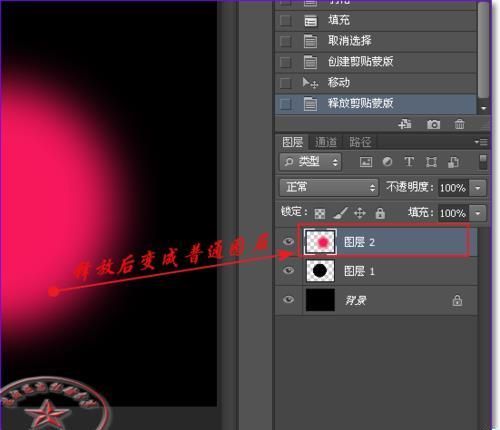The image size is (500, 430).
Task: Hide the 背景 layer eye icon
Action: pos(288,299)
